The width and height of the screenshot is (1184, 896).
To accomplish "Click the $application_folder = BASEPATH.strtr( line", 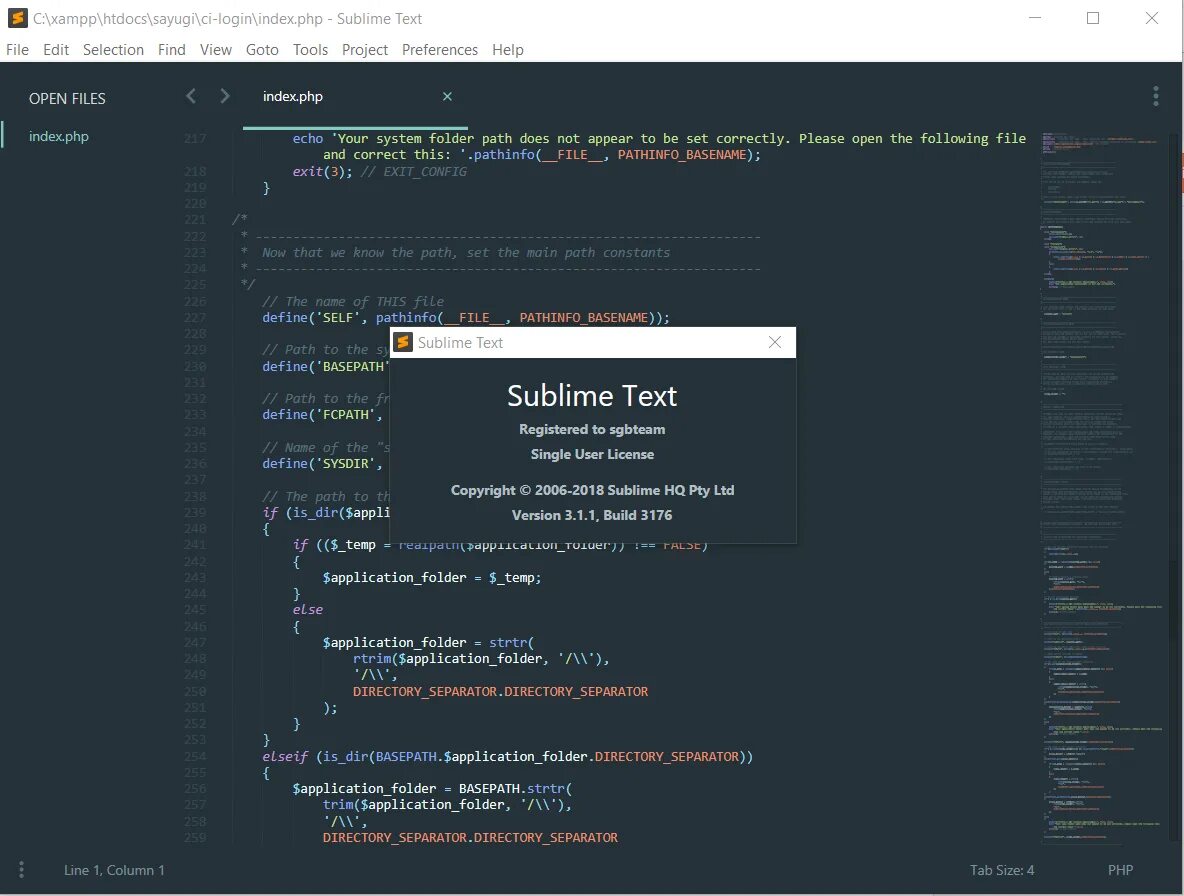I will point(432,789).
